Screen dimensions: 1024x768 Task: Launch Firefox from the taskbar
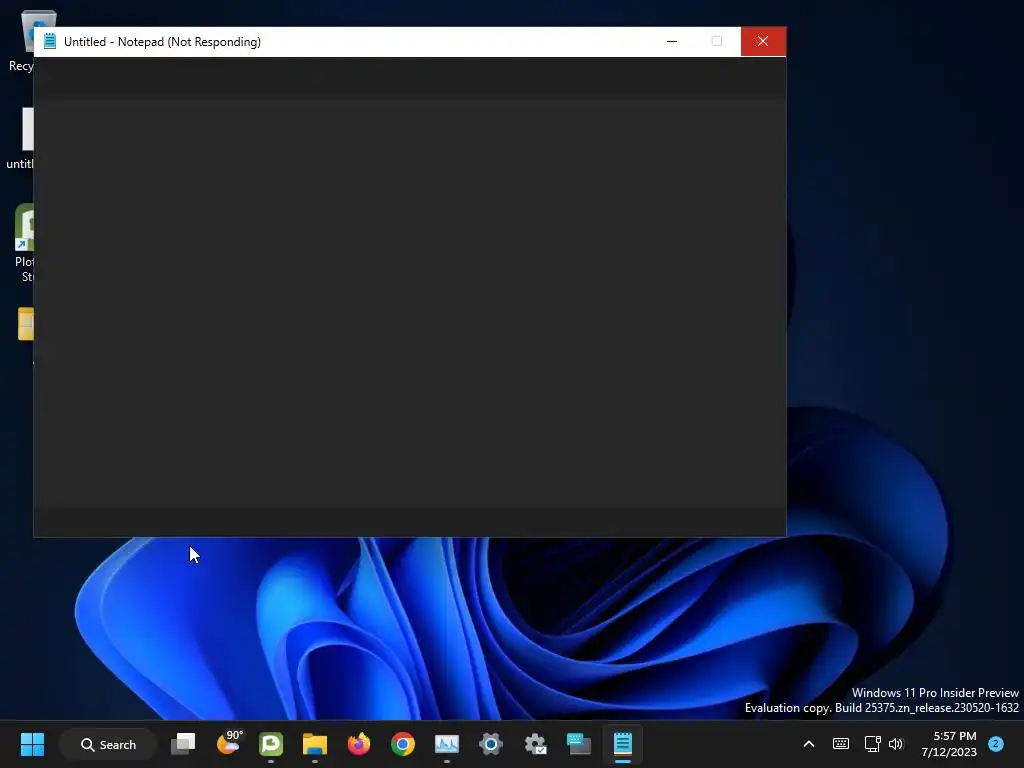click(x=359, y=744)
